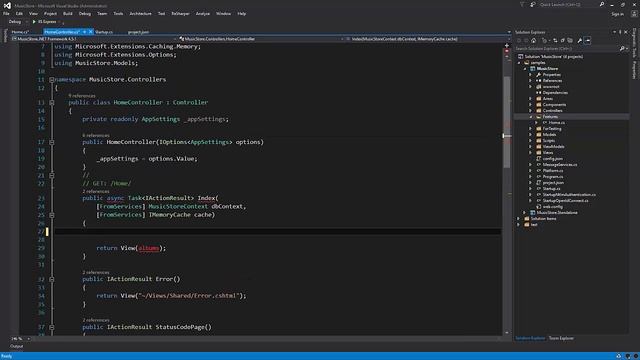Pin the HomeController.cs tab
The image size is (640, 360).
84,32
